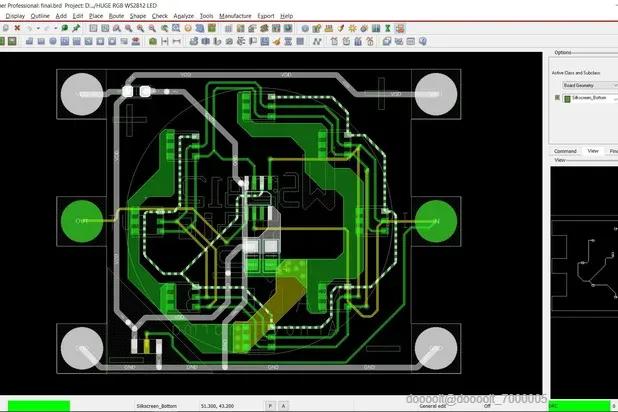618x412 pixels.
Task: Open the Analyze menu
Action: (x=184, y=16)
